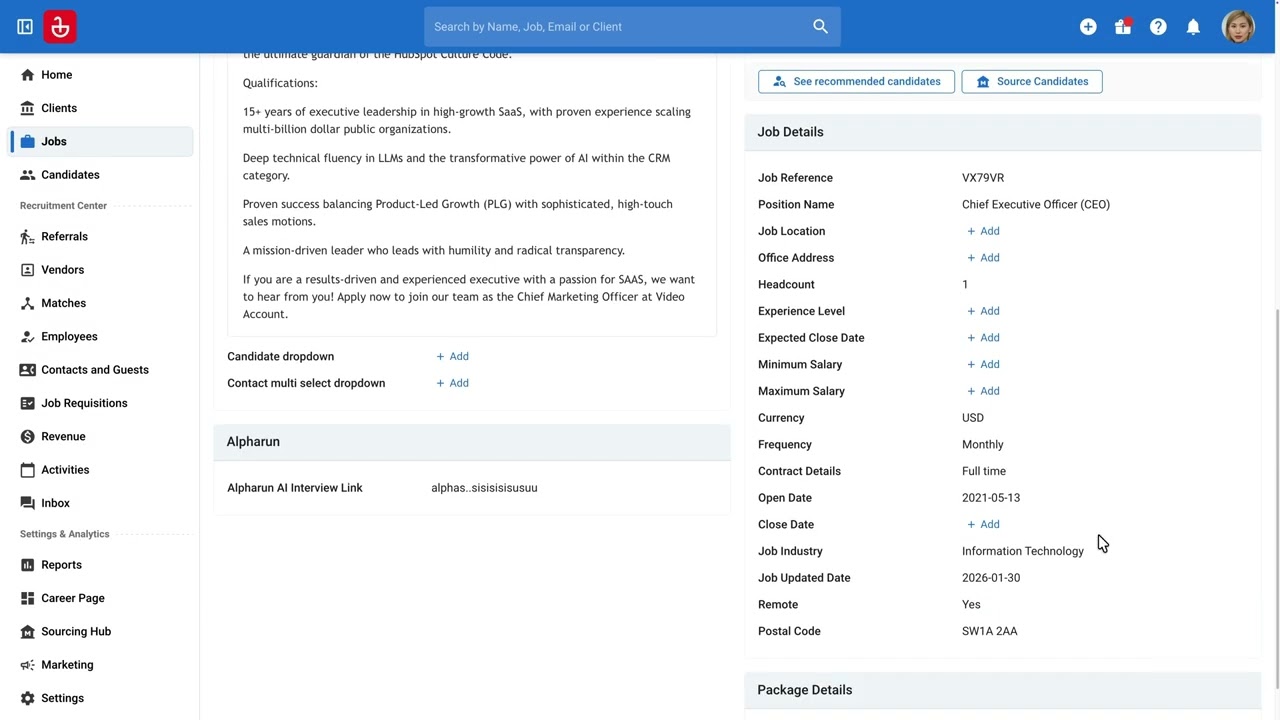Open the Marketing menu item

(x=100, y=665)
